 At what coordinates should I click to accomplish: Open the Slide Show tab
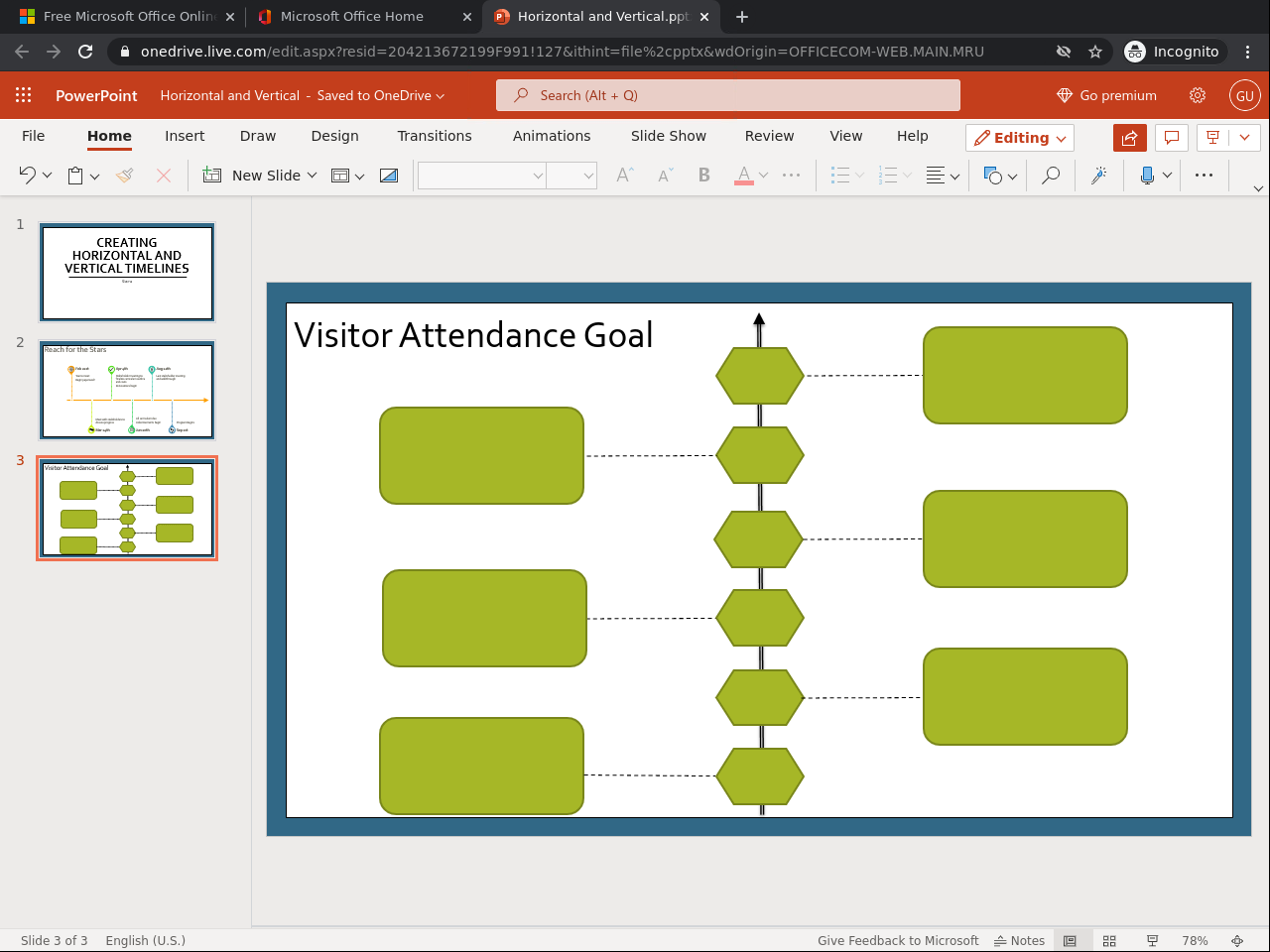point(669,136)
